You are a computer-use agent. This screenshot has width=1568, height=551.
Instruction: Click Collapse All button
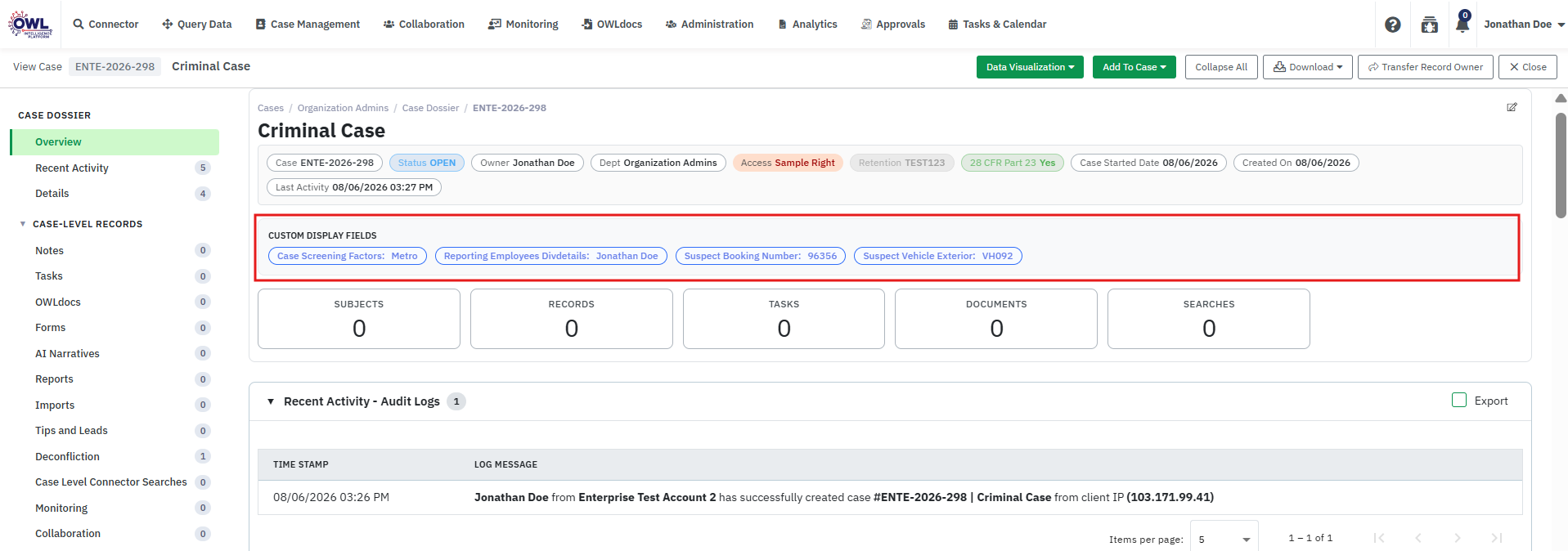point(1220,67)
